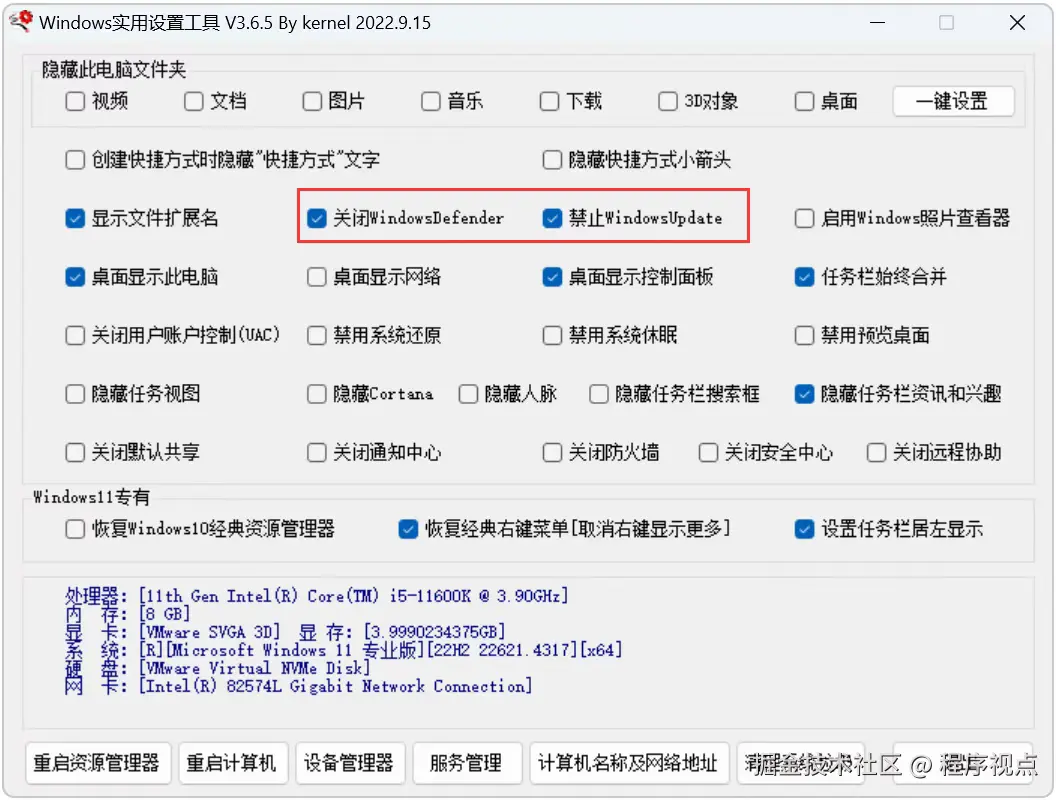Viewport: 1061px width, 801px height.
Task: Uncheck 禁止WindowsUpdate
Action: (x=552, y=219)
